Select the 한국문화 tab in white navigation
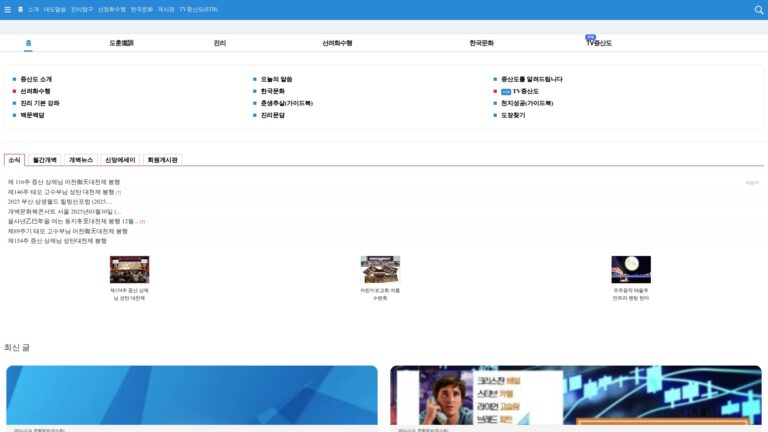The image size is (768, 432). [x=481, y=43]
